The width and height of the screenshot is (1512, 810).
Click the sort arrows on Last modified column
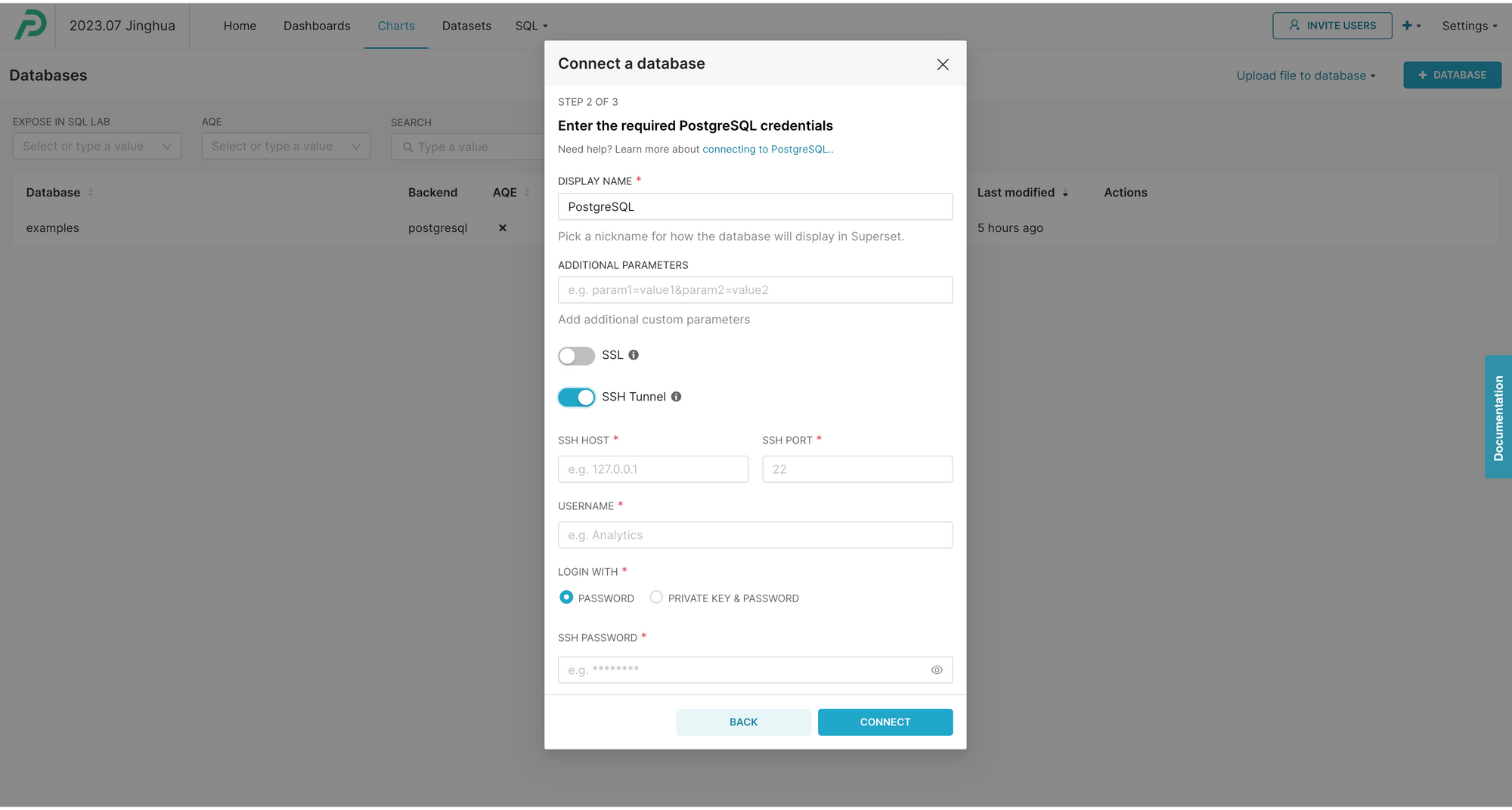coord(1066,193)
